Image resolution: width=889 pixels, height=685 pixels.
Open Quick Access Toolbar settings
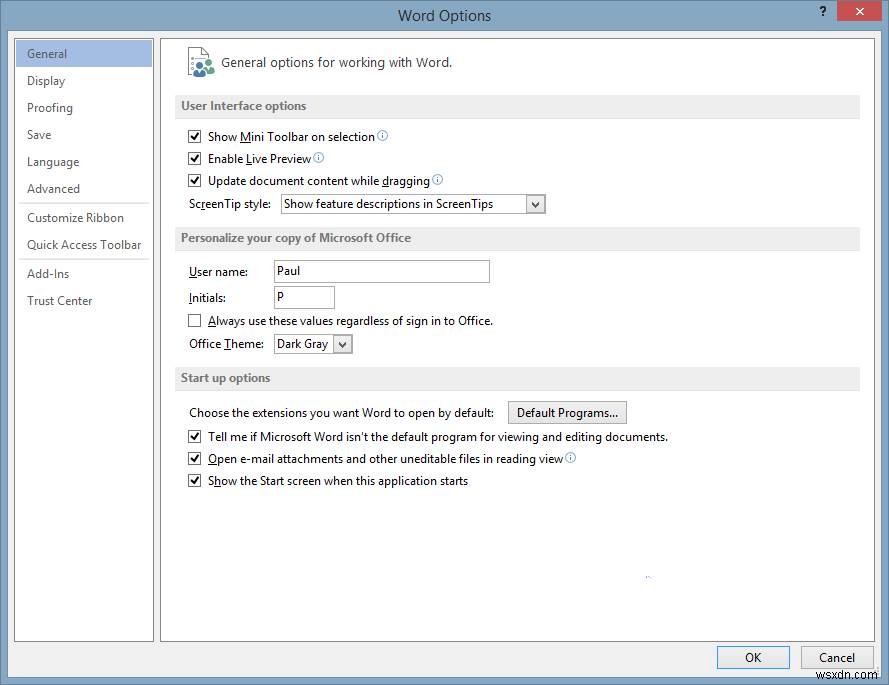click(x=84, y=245)
